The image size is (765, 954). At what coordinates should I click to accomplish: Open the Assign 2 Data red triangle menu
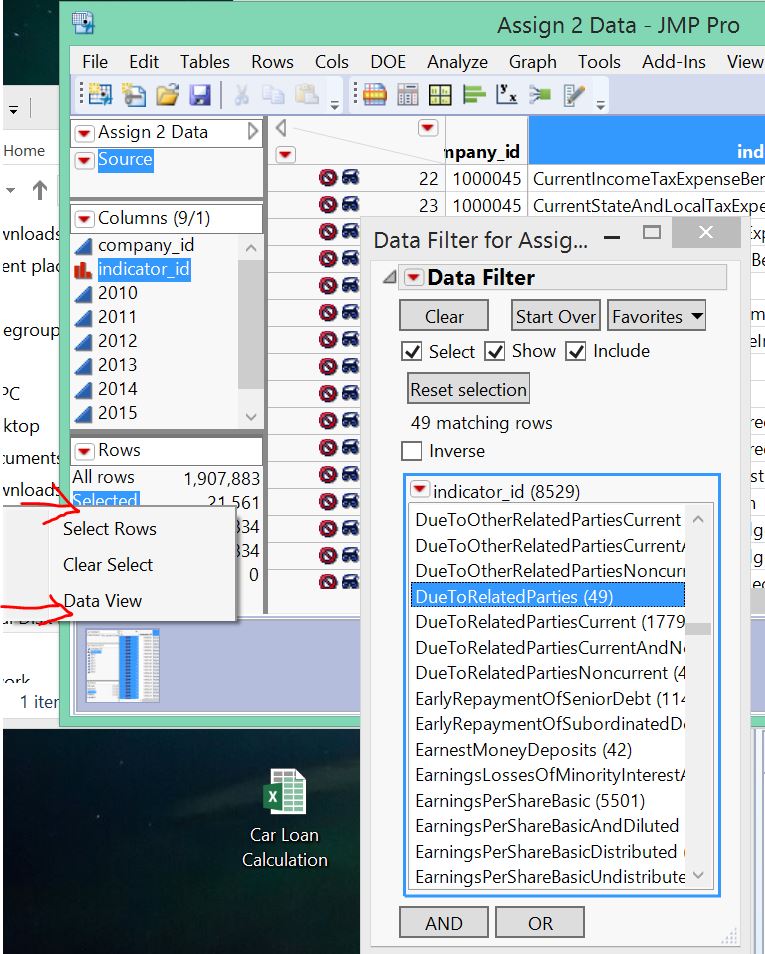[x=85, y=133]
